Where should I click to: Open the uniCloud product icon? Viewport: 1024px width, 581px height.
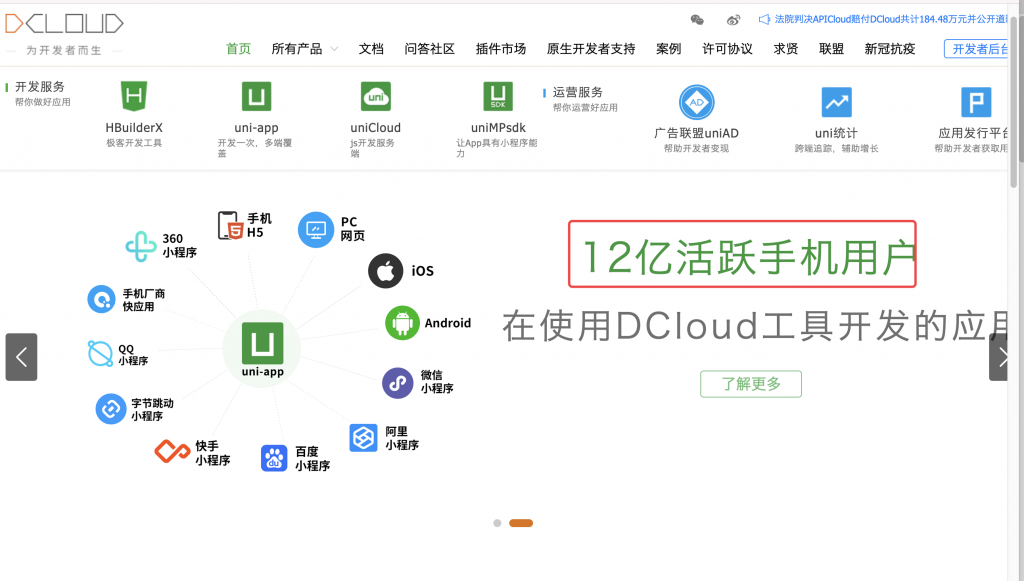point(376,96)
